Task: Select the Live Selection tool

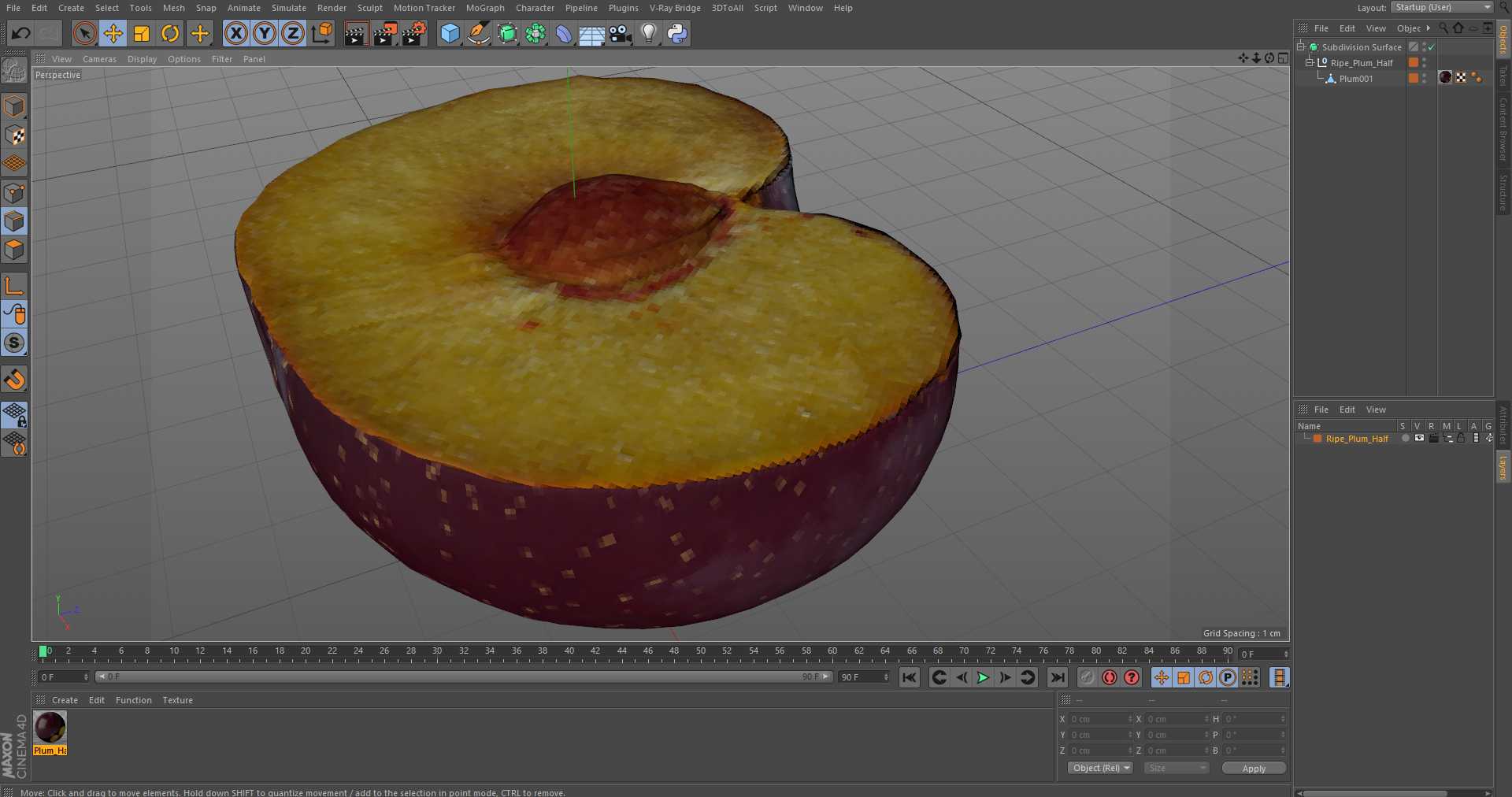Action: click(84, 33)
